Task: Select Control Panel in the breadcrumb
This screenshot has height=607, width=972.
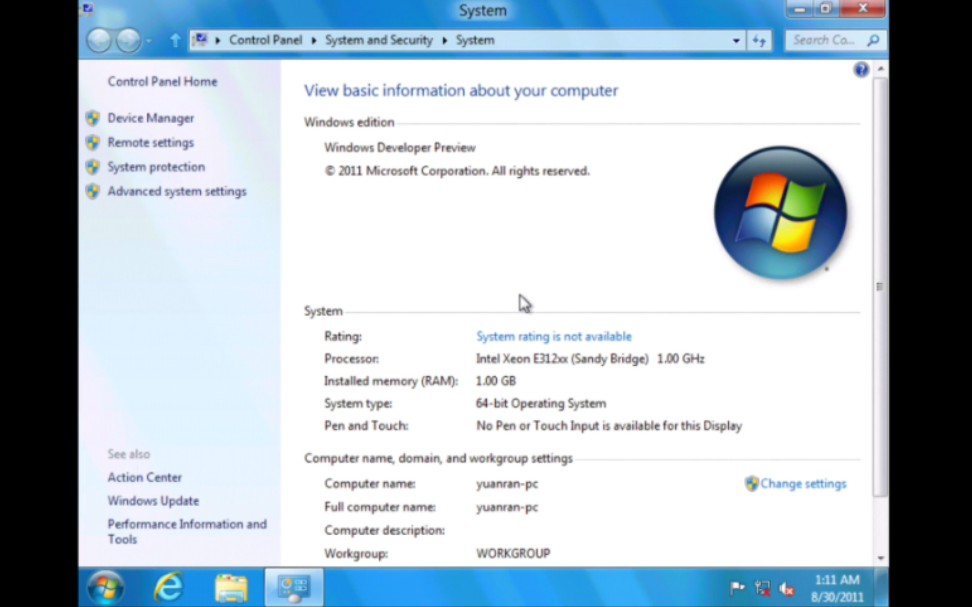Action: [x=265, y=40]
